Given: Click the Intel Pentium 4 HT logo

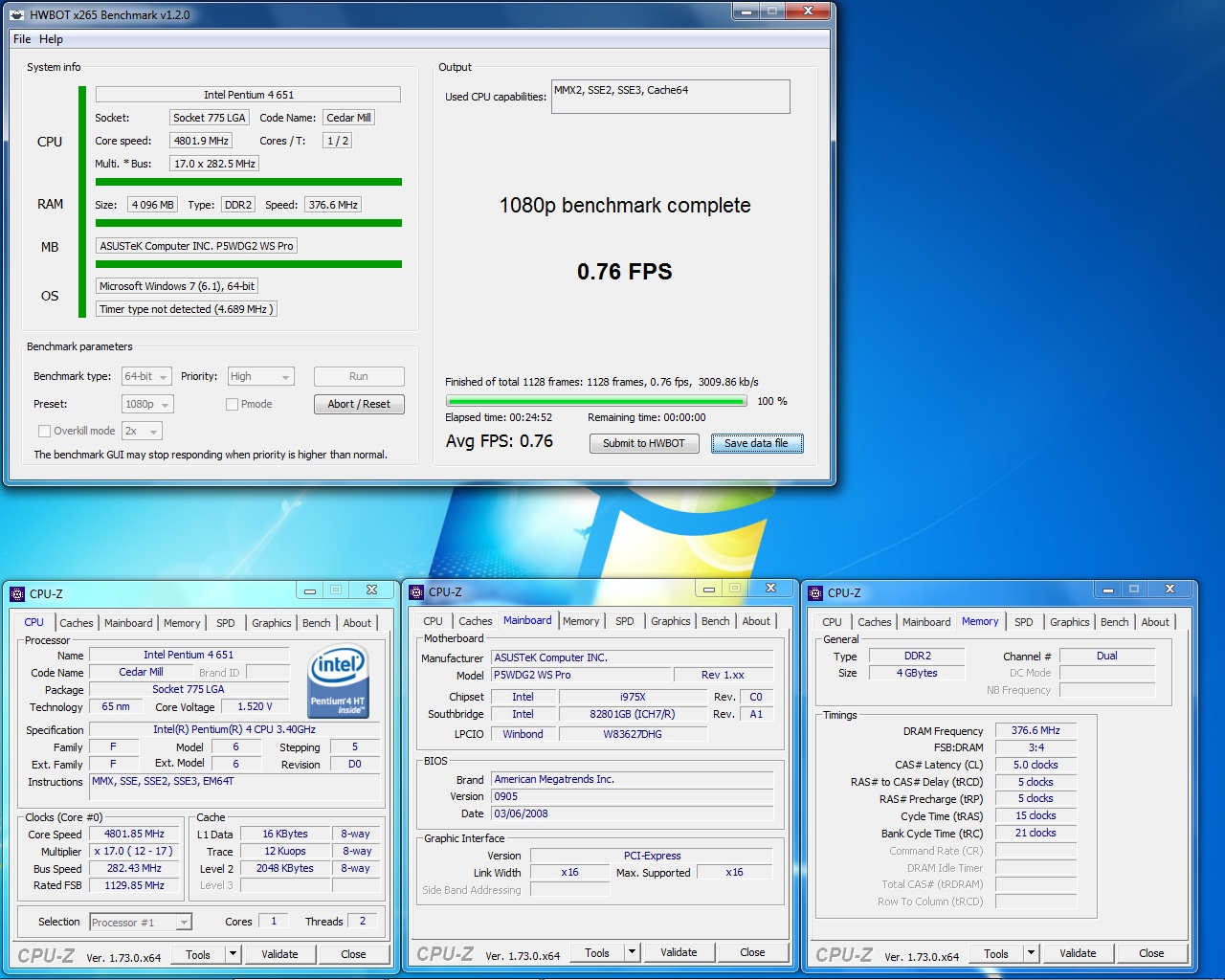Looking at the screenshot, I should coord(338,682).
